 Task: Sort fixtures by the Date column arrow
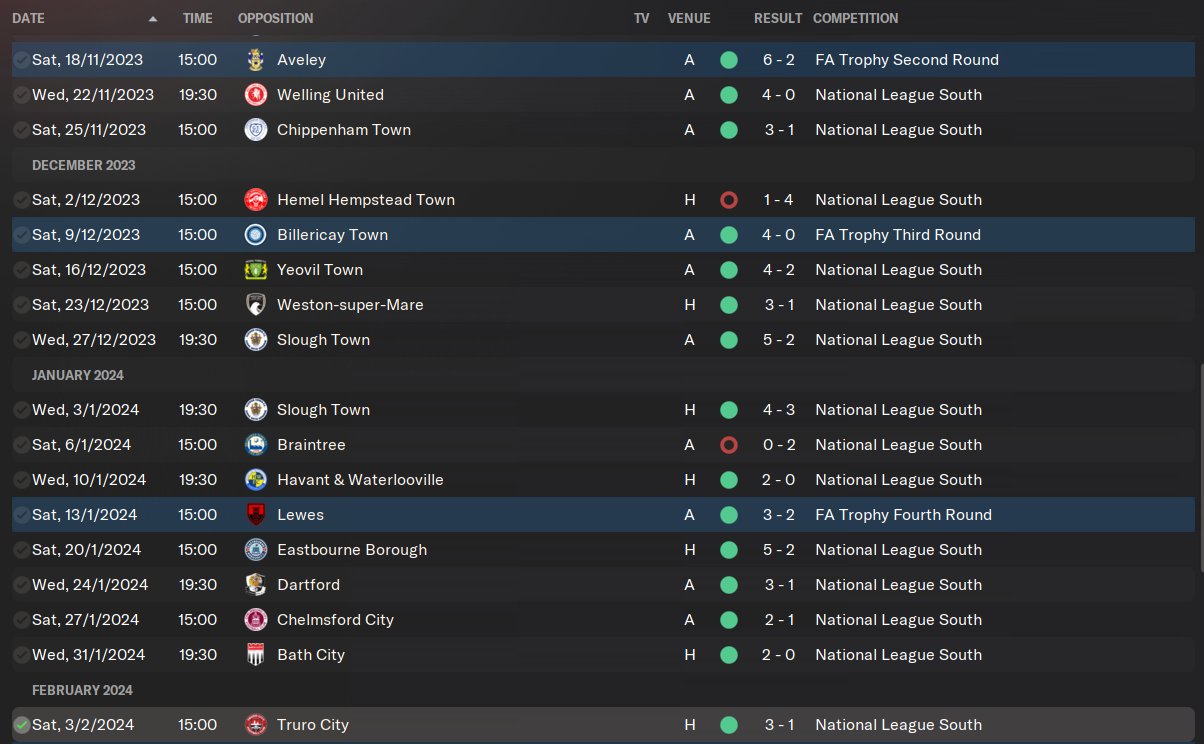[153, 19]
